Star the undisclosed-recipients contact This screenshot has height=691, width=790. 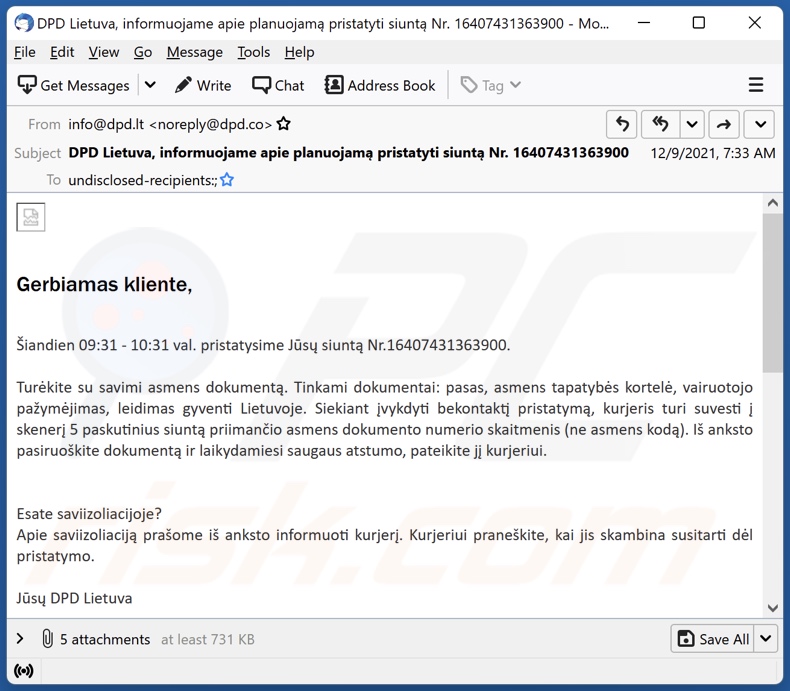pyautogui.click(x=227, y=179)
